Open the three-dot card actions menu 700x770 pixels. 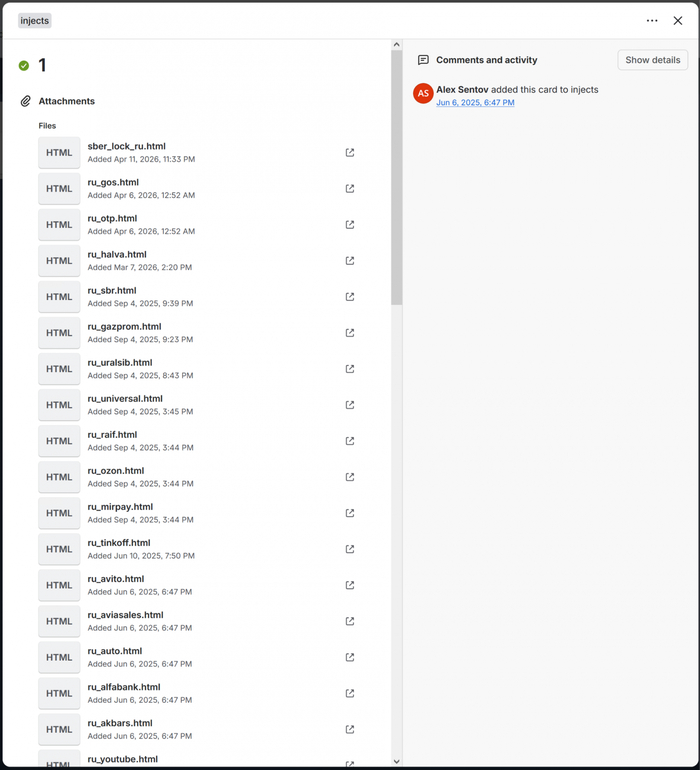tap(652, 21)
